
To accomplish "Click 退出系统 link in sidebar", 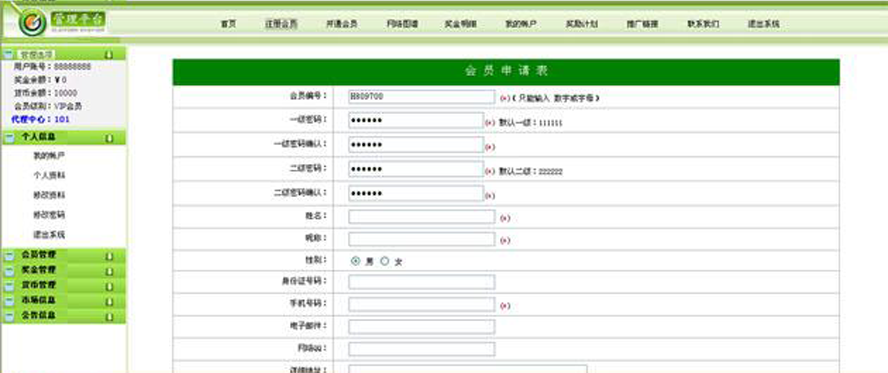I will [49, 234].
